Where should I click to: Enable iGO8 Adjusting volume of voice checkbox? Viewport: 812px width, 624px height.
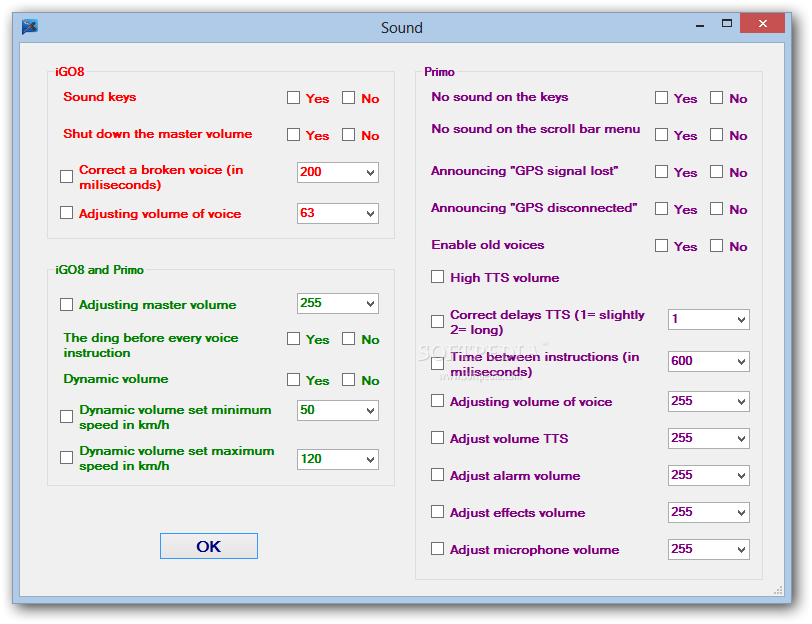(66, 213)
